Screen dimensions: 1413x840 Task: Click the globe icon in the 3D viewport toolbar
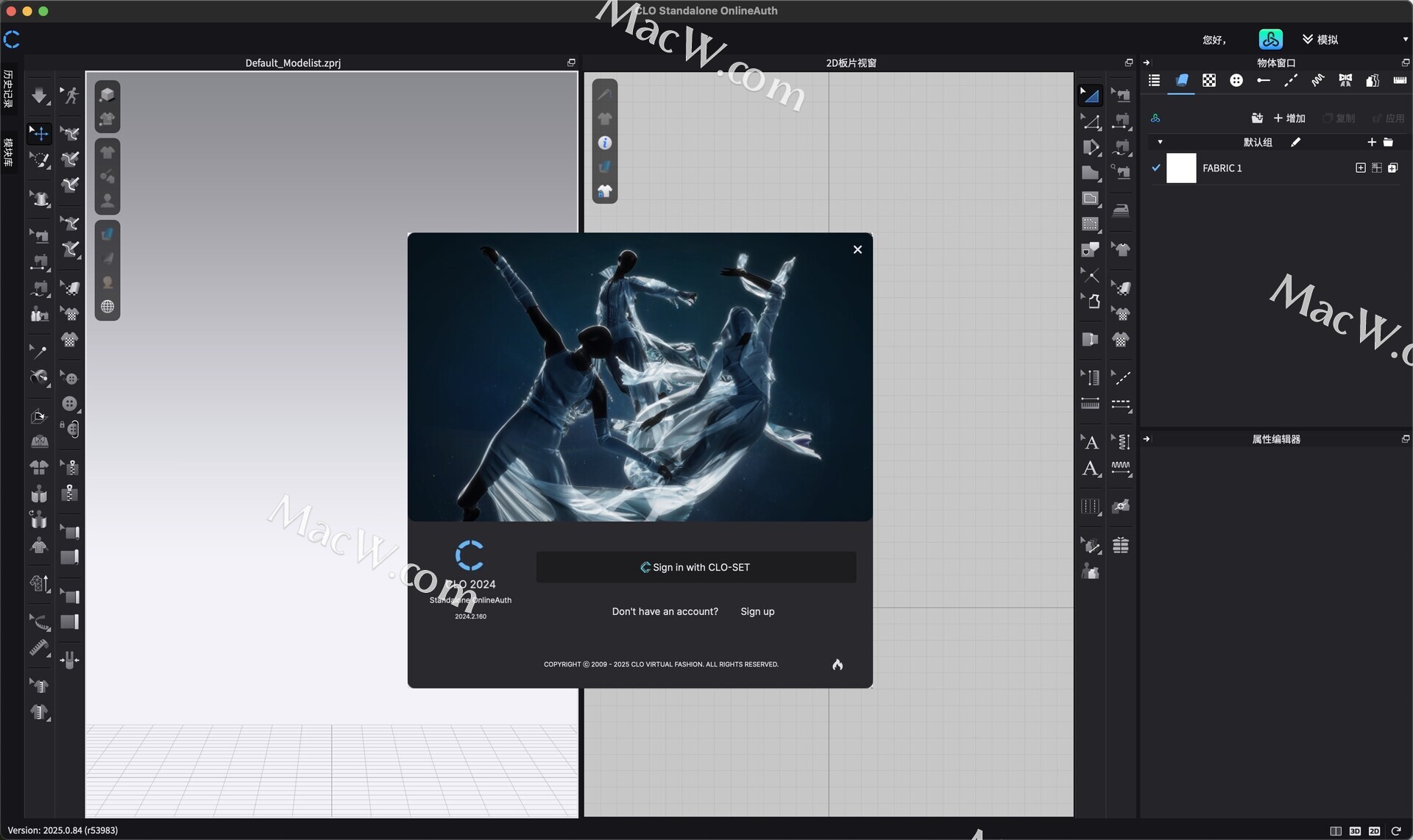click(107, 307)
